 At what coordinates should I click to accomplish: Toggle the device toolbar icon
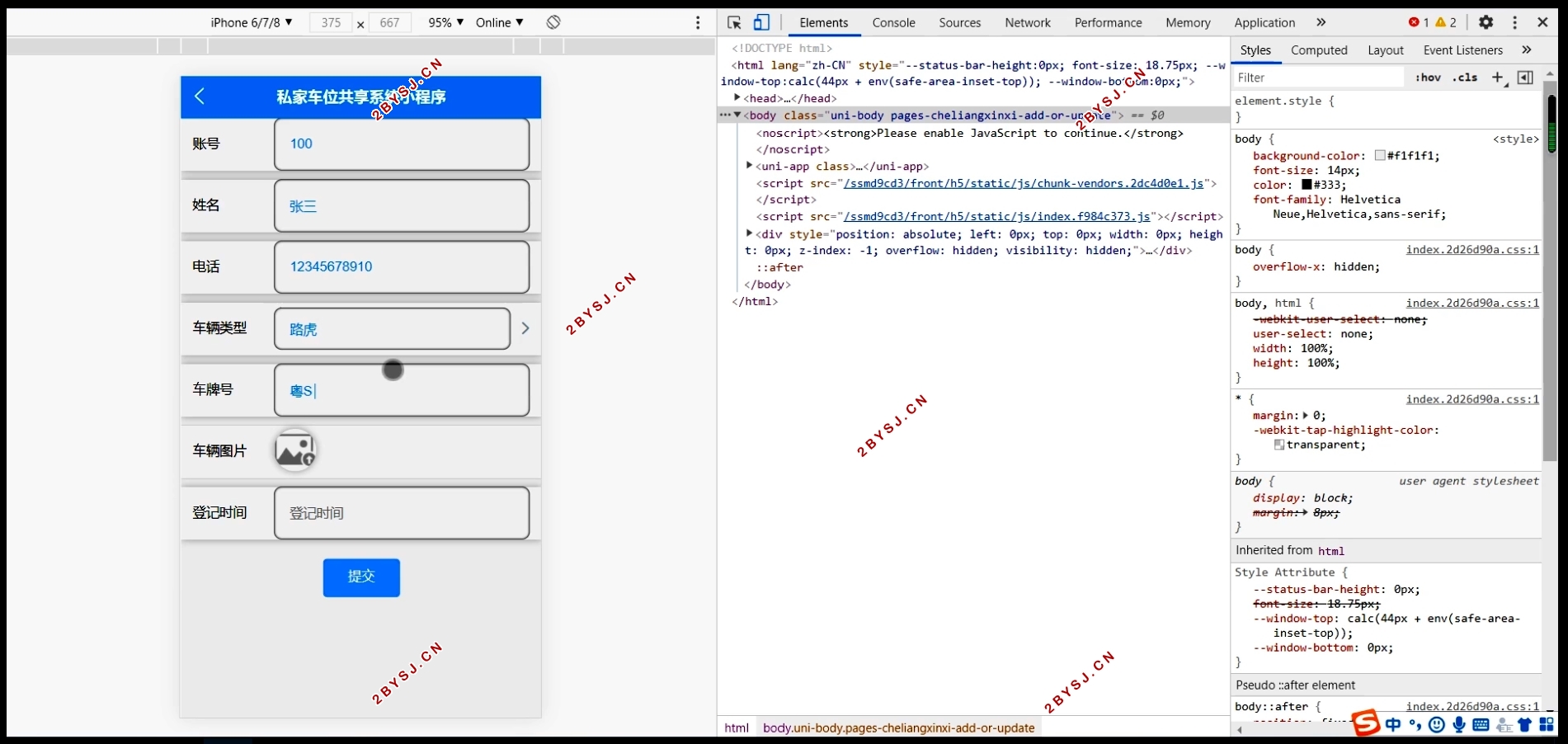coord(761,22)
